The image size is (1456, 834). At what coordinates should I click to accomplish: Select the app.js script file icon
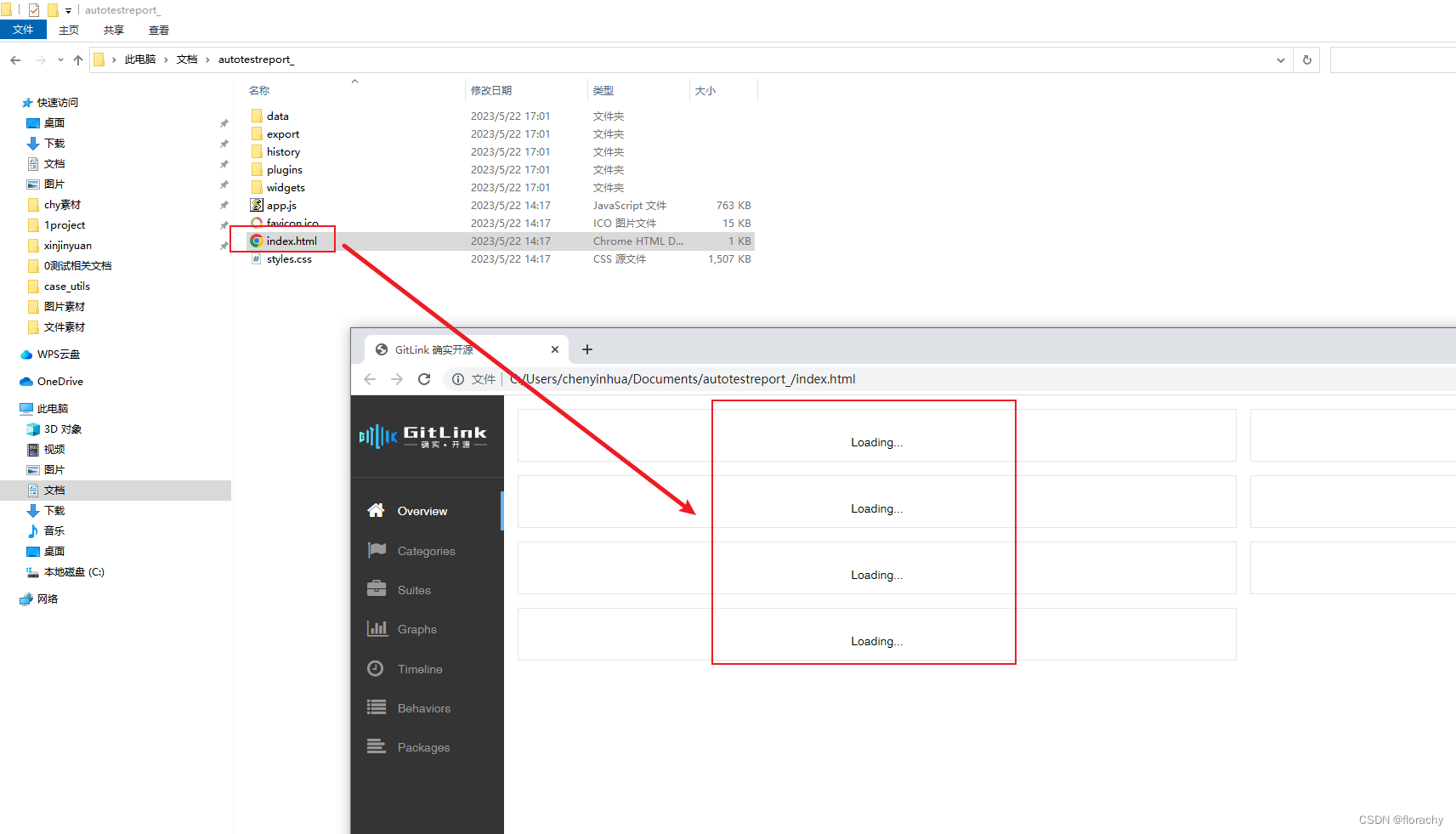256,205
